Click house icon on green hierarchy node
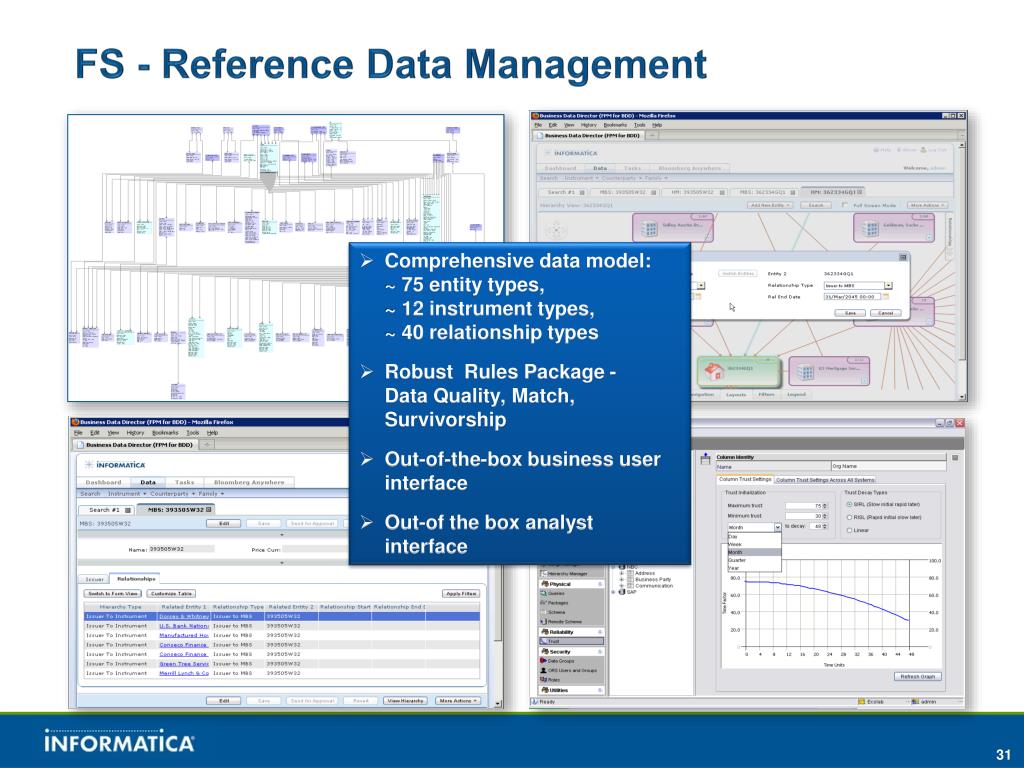This screenshot has width=1024, height=768. [714, 371]
